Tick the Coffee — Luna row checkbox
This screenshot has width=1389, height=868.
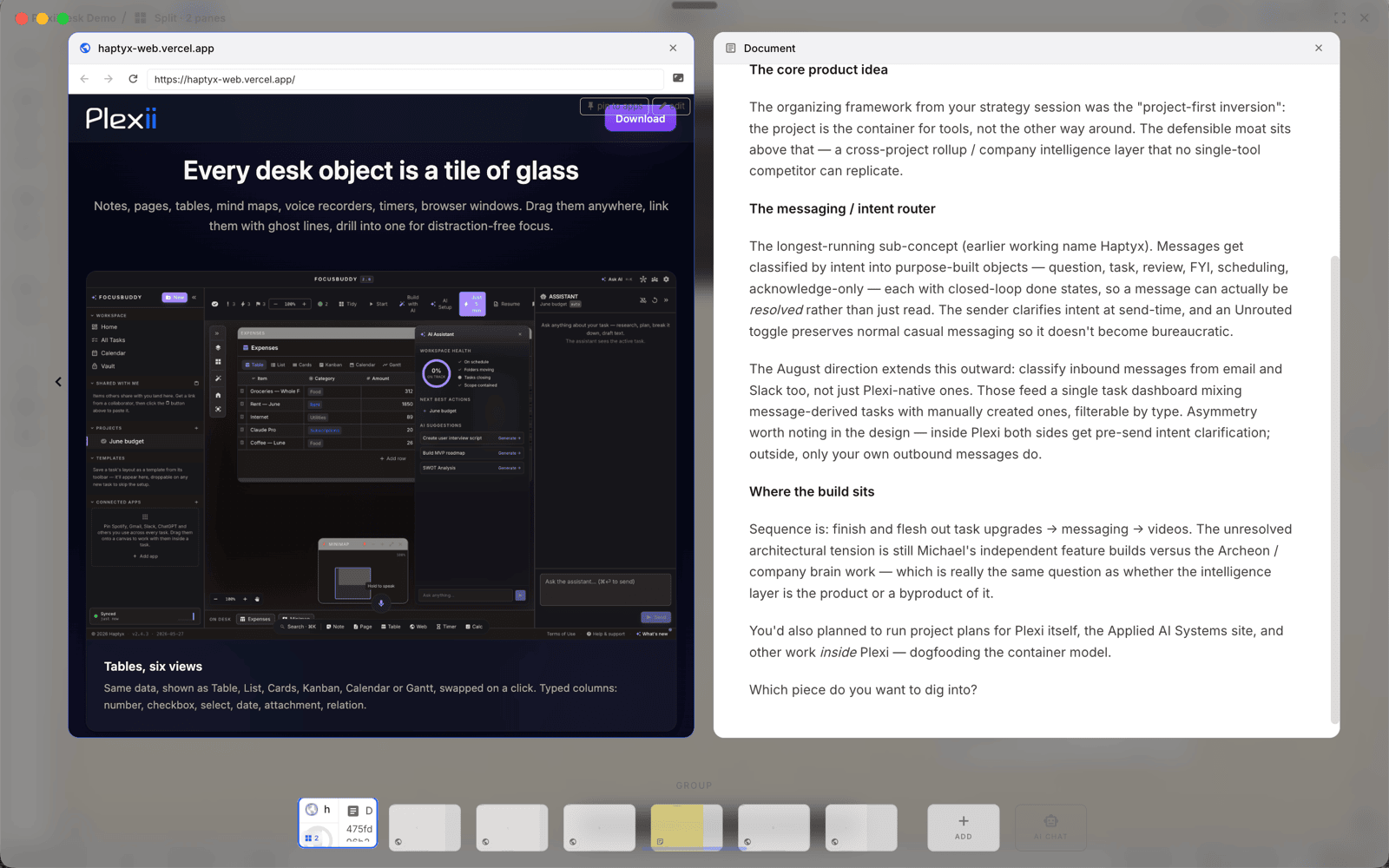pyautogui.click(x=242, y=443)
